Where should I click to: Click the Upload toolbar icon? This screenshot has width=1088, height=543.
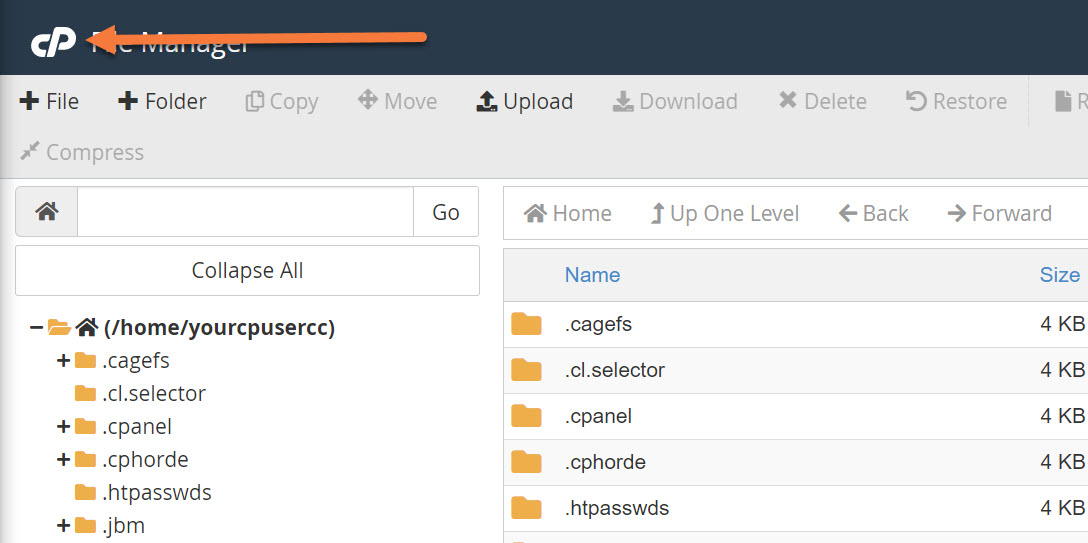tap(487, 102)
